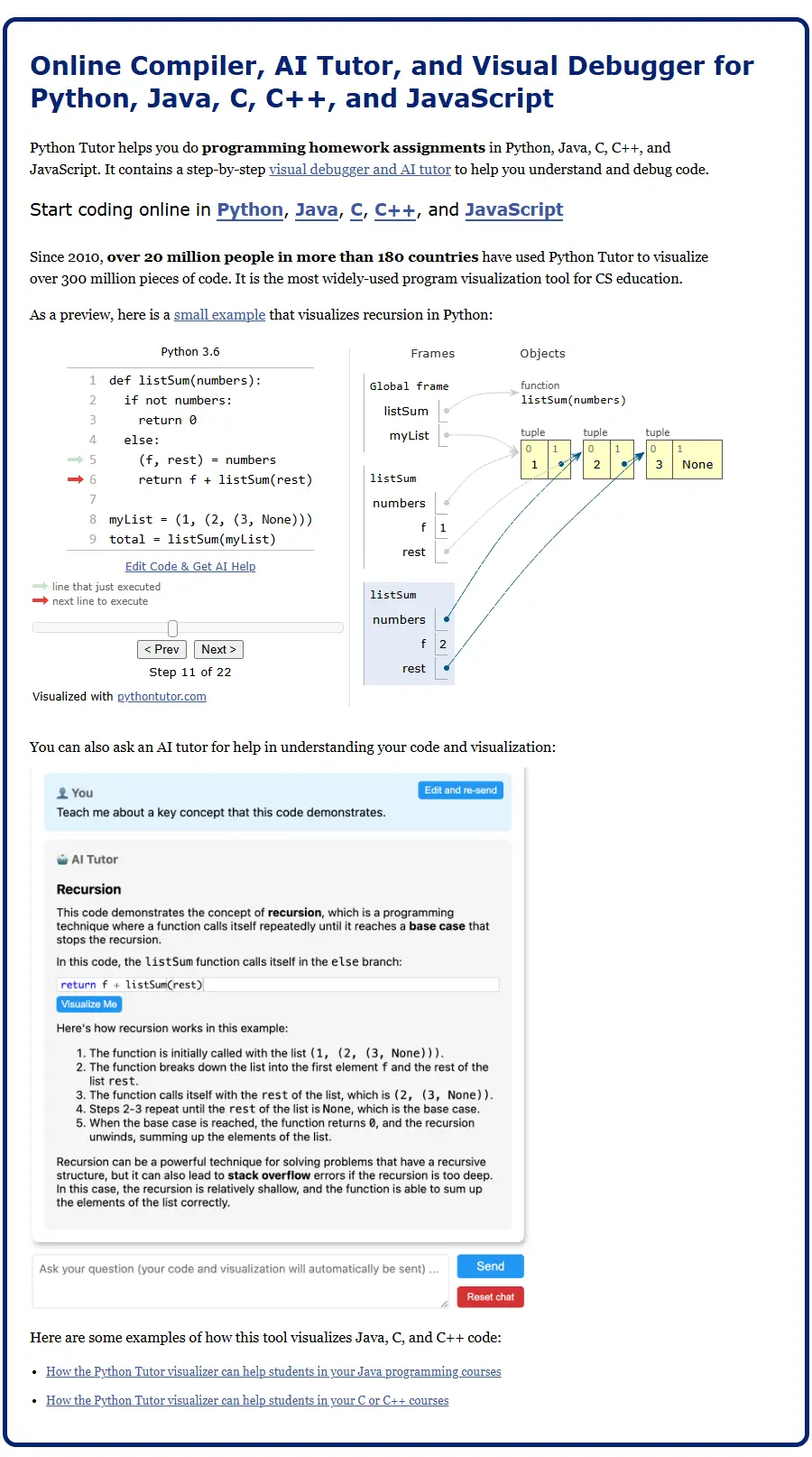Start coding in Java link
The width and height of the screenshot is (812, 1457).
coord(317,210)
